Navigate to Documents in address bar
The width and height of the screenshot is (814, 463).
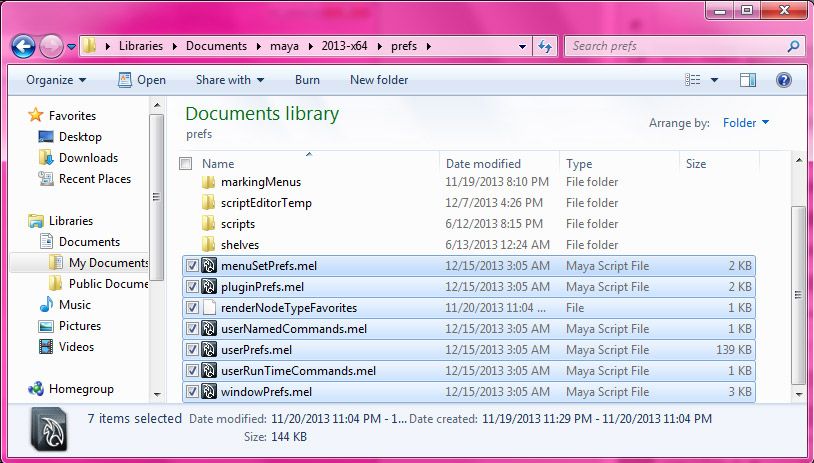pyautogui.click(x=216, y=46)
